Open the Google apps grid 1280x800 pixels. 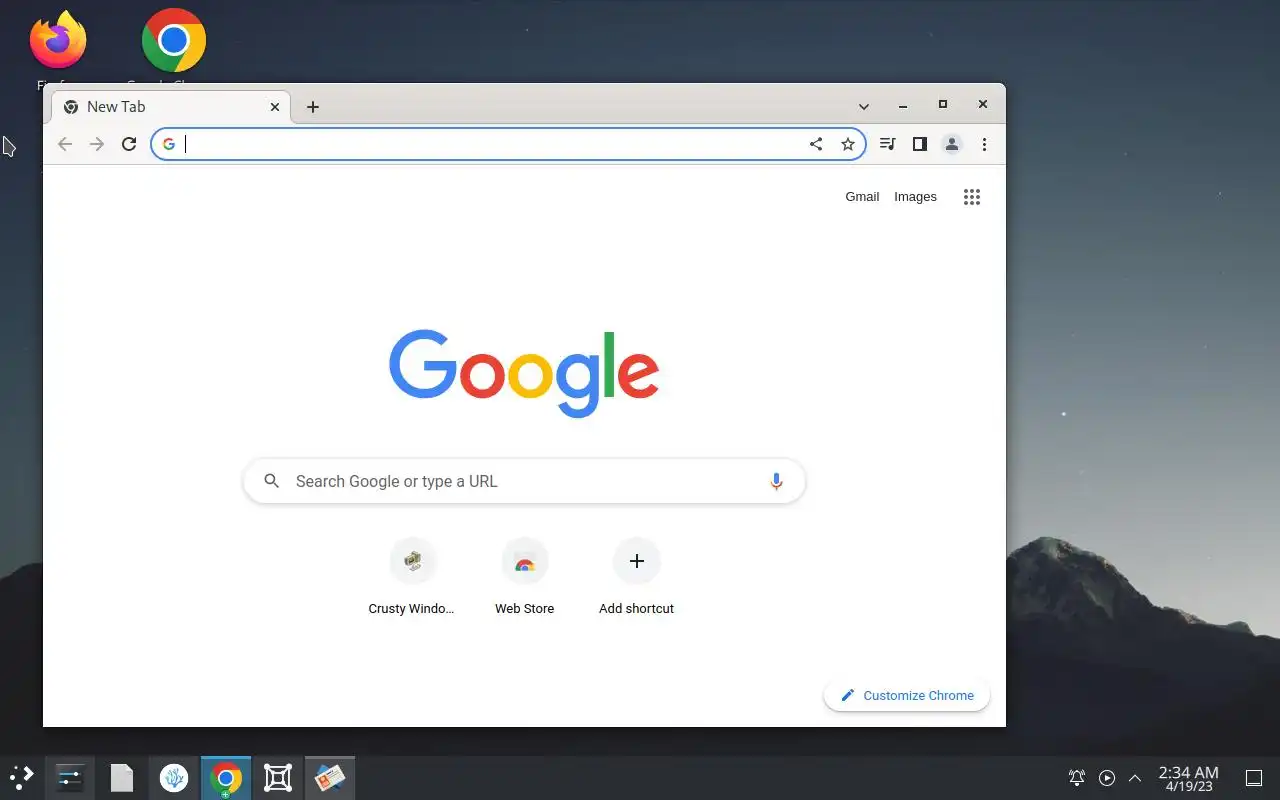coord(971,197)
